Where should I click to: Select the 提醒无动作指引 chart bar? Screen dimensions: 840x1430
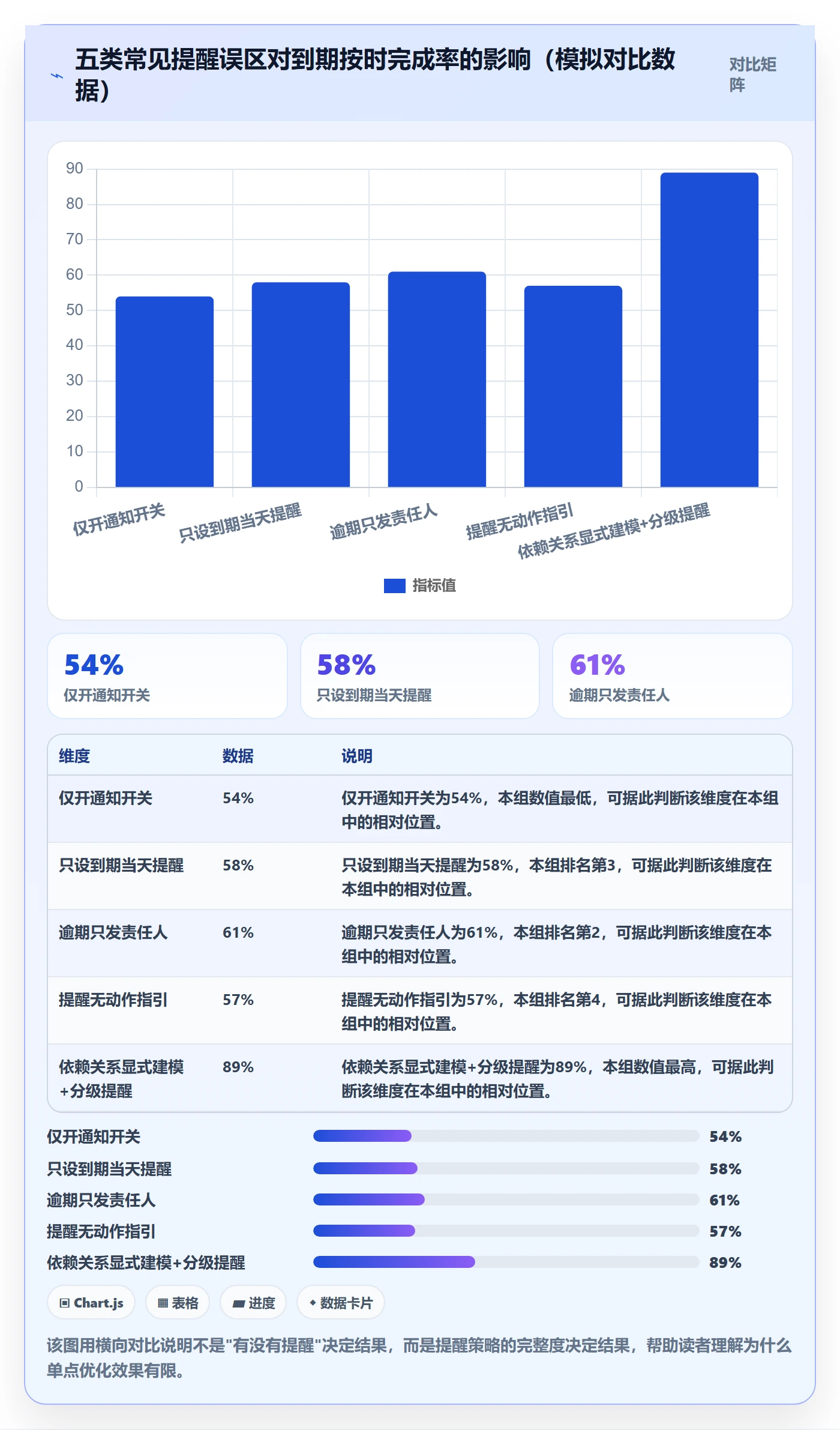coord(573,386)
